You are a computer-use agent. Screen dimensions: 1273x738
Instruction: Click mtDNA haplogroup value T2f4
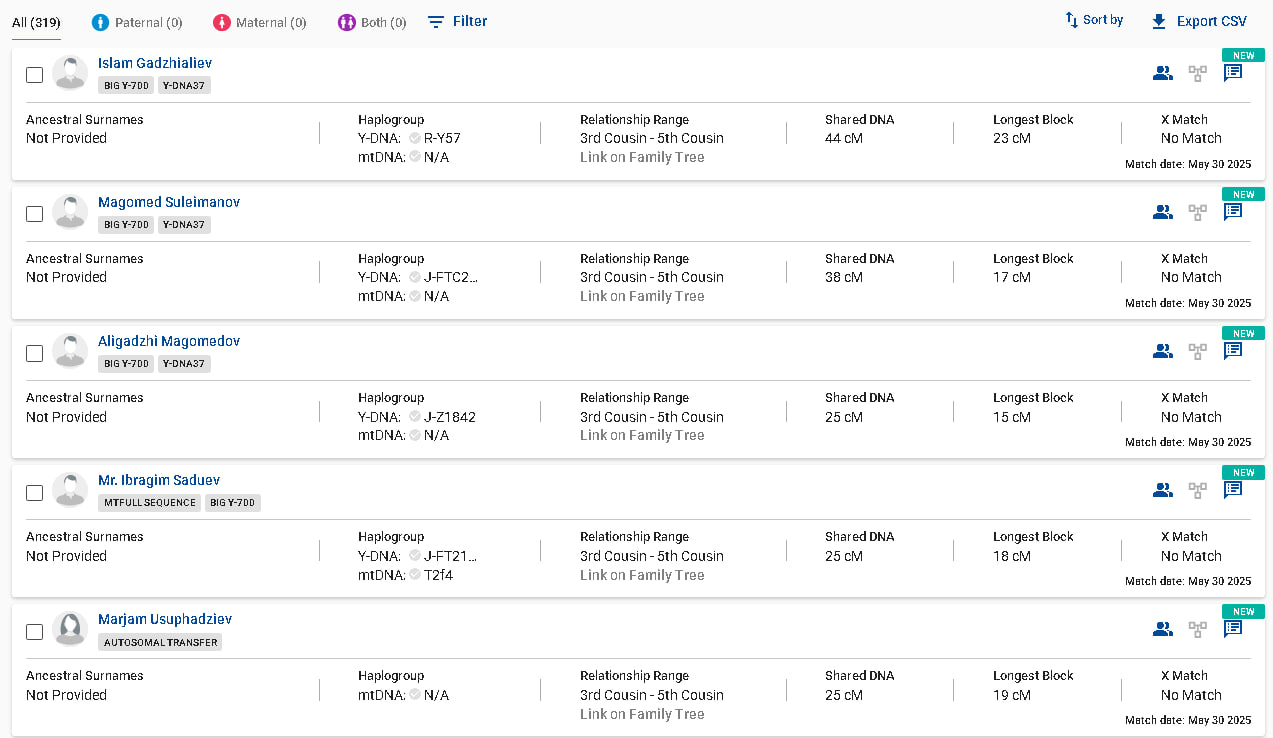[439, 575]
